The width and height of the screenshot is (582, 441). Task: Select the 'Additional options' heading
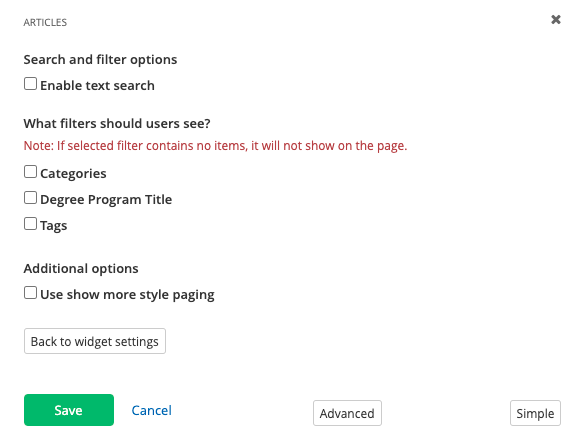point(81,269)
